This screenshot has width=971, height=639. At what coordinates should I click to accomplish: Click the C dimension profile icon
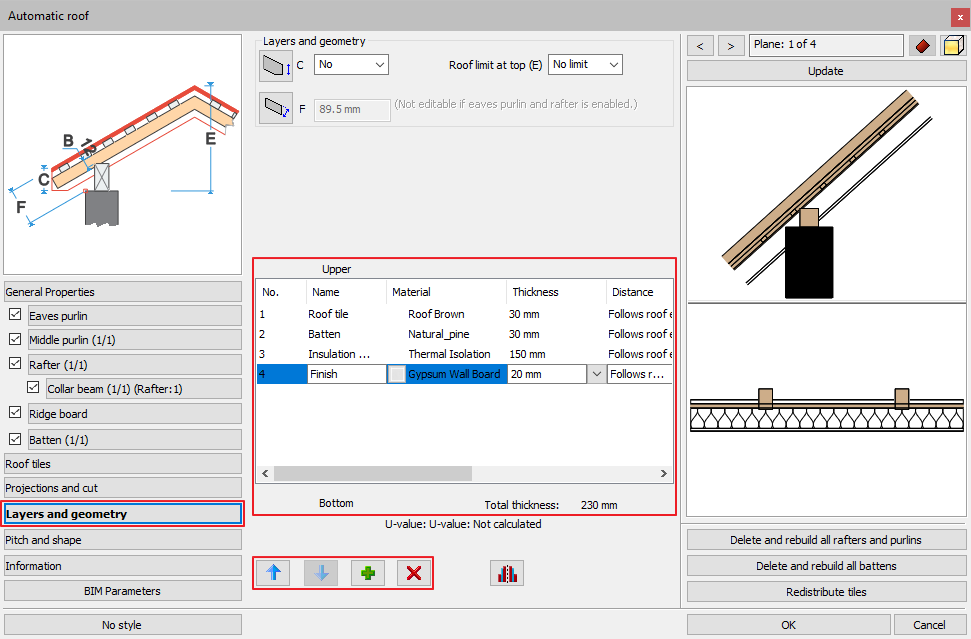click(275, 66)
